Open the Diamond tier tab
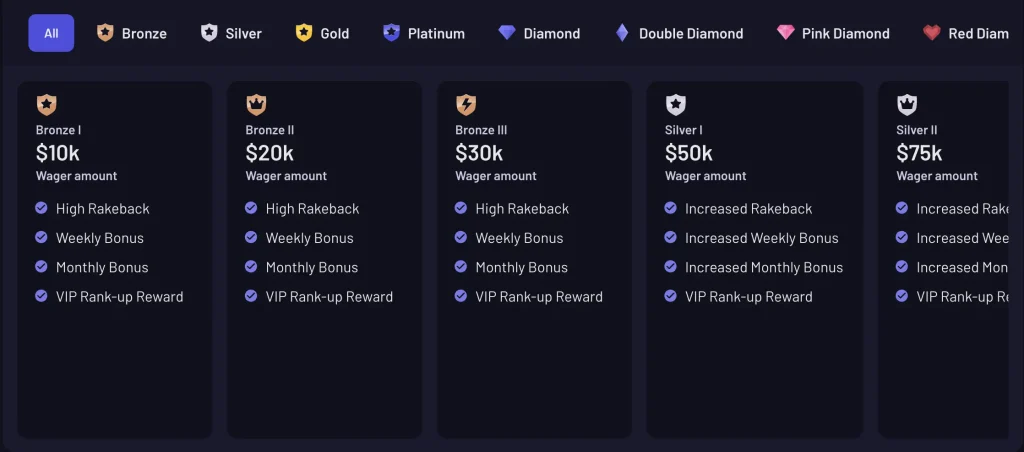The height and width of the screenshot is (452, 1024). pyautogui.click(x=539, y=33)
